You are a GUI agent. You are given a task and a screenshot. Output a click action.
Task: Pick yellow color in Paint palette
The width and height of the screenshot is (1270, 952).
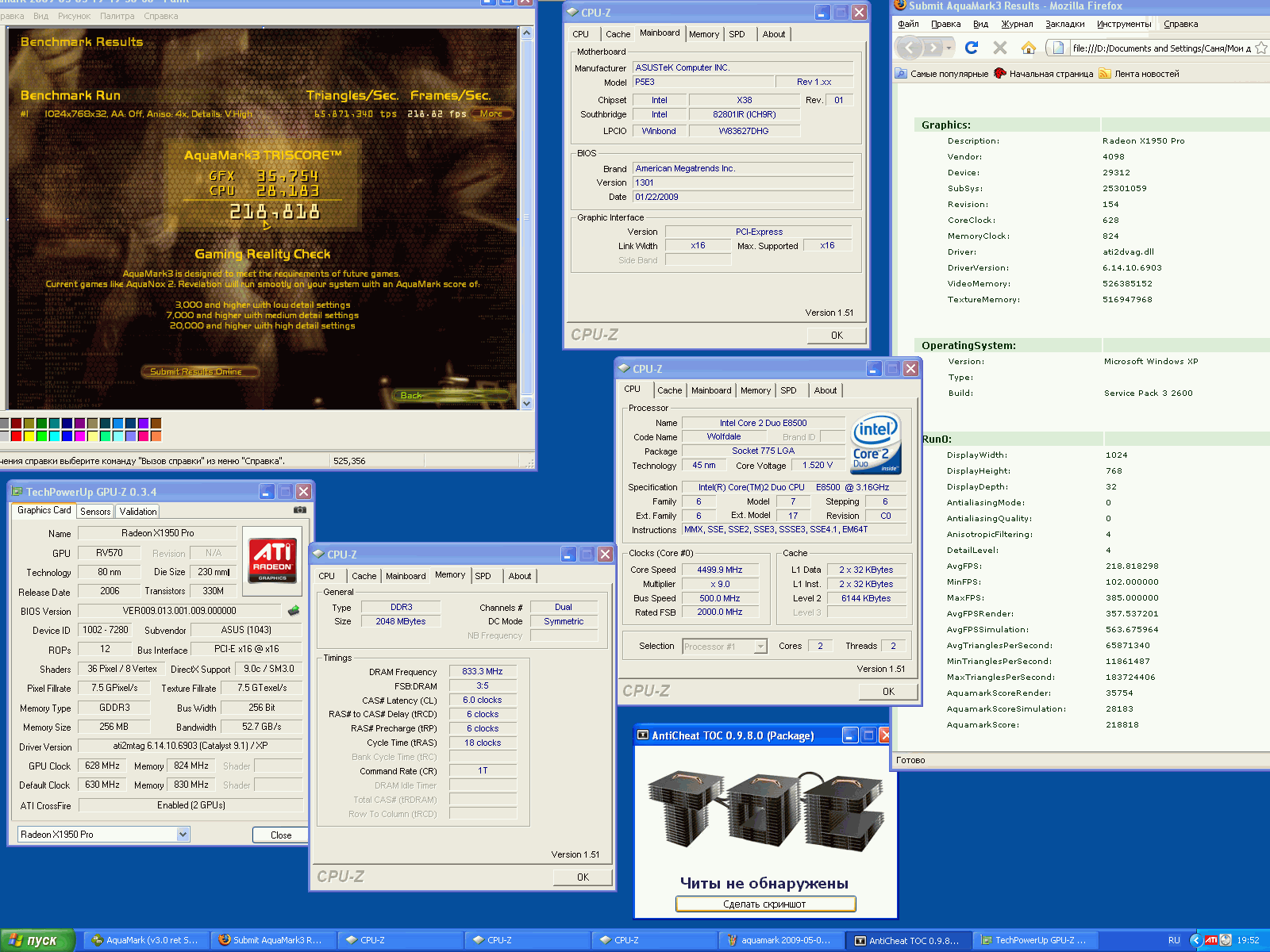(29, 436)
